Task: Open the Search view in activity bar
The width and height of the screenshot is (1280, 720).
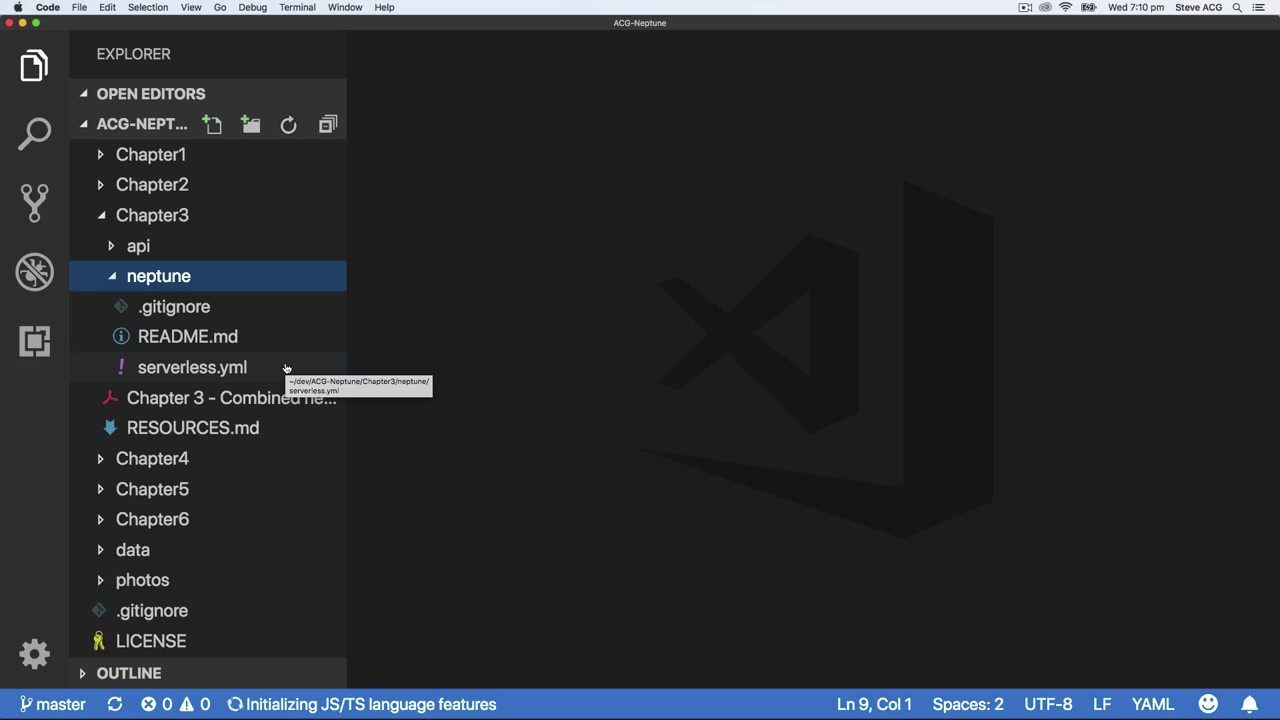Action: [34, 134]
